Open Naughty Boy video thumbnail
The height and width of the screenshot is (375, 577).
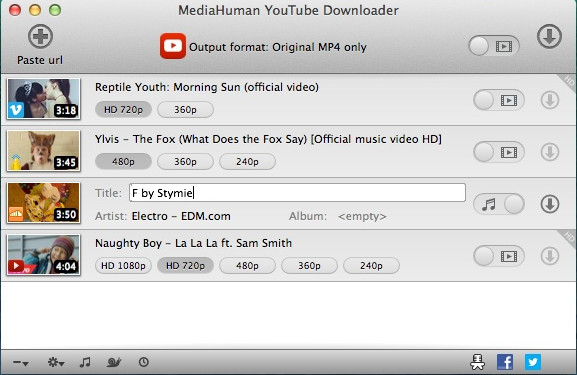pos(43,255)
